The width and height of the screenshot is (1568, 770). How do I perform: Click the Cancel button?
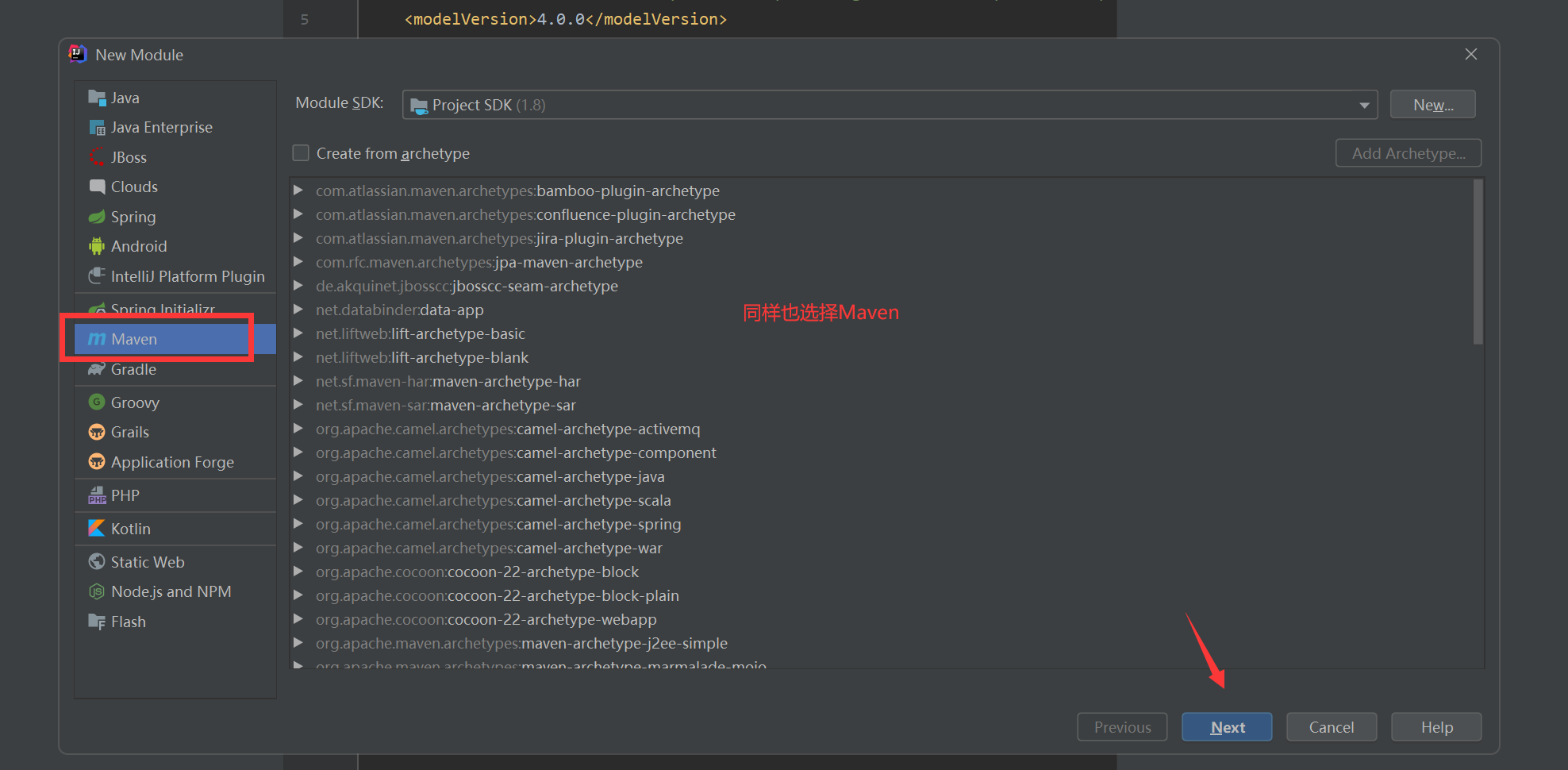point(1332,727)
